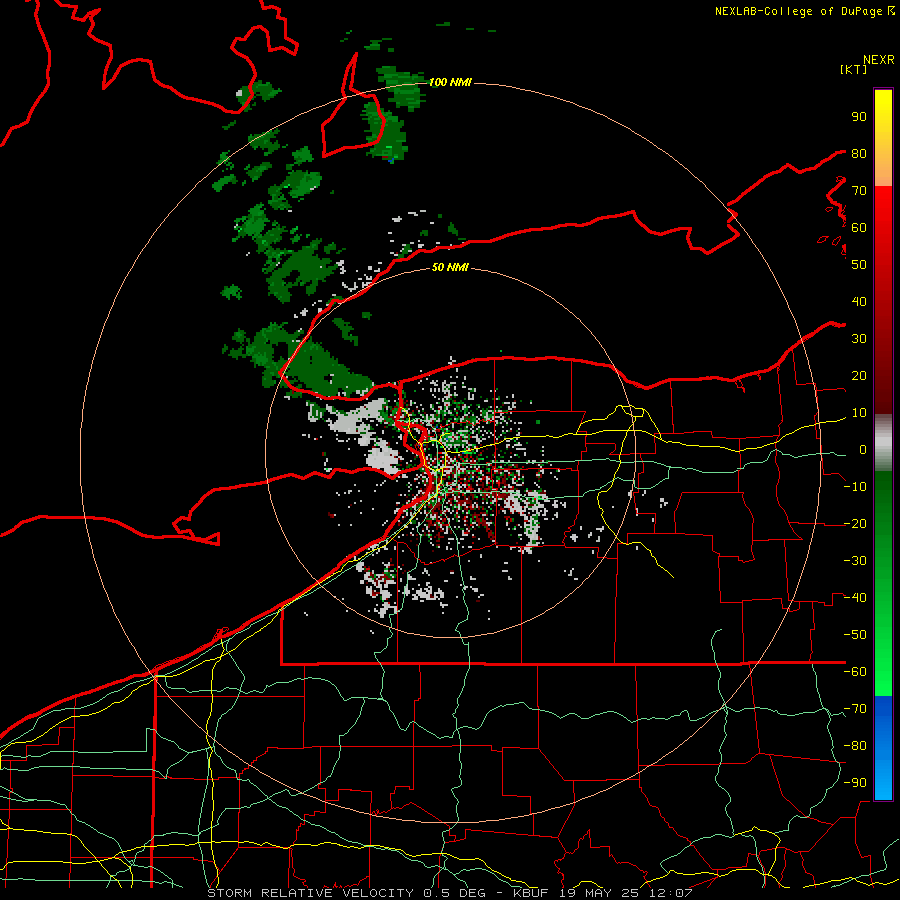Click the 0 value on velocity scale
Image resolution: width=900 pixels, height=900 pixels.
click(863, 449)
